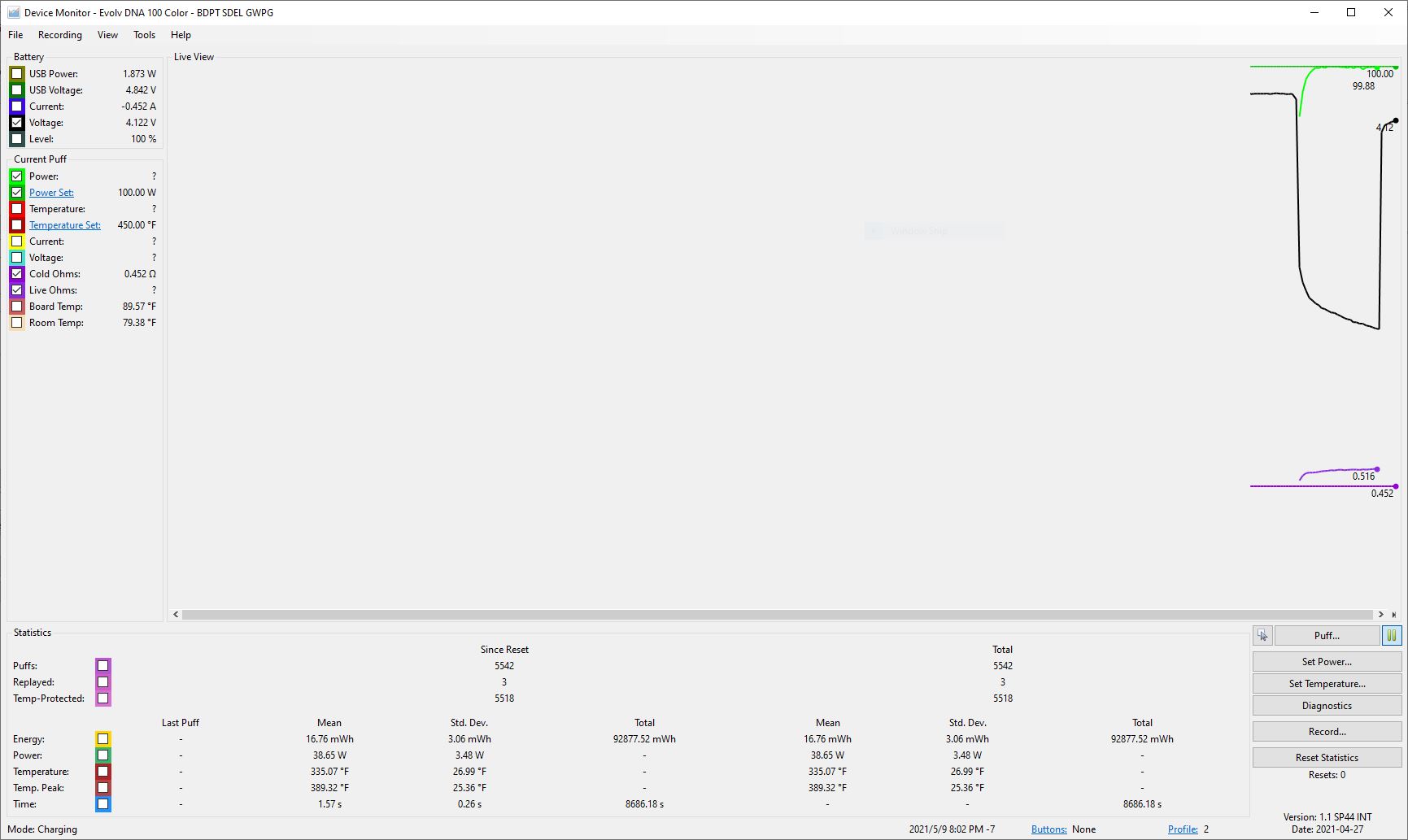1408x840 pixels.
Task: Click the Power Set link
Action: click(x=51, y=193)
